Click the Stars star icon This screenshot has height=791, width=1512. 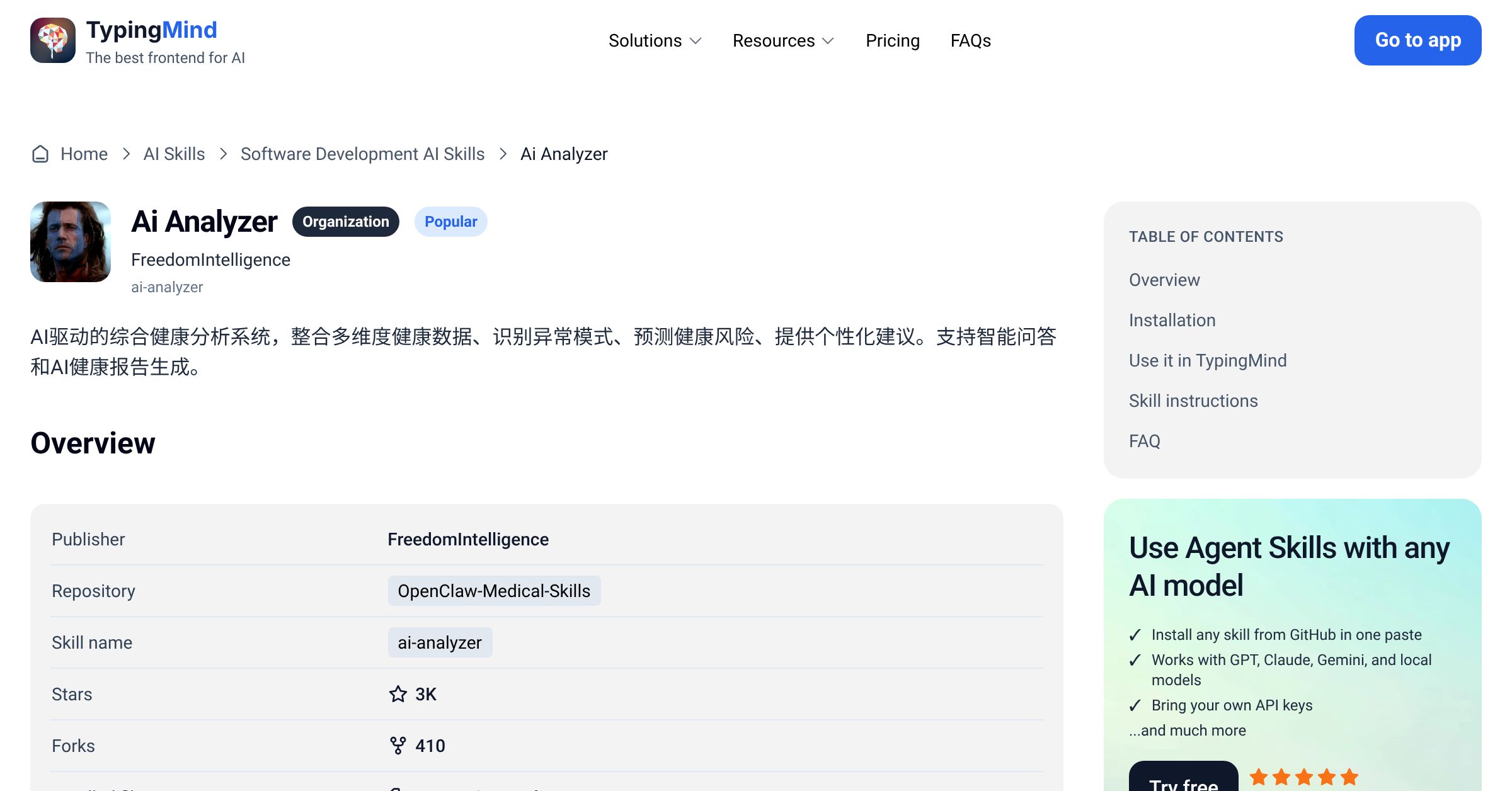(398, 694)
